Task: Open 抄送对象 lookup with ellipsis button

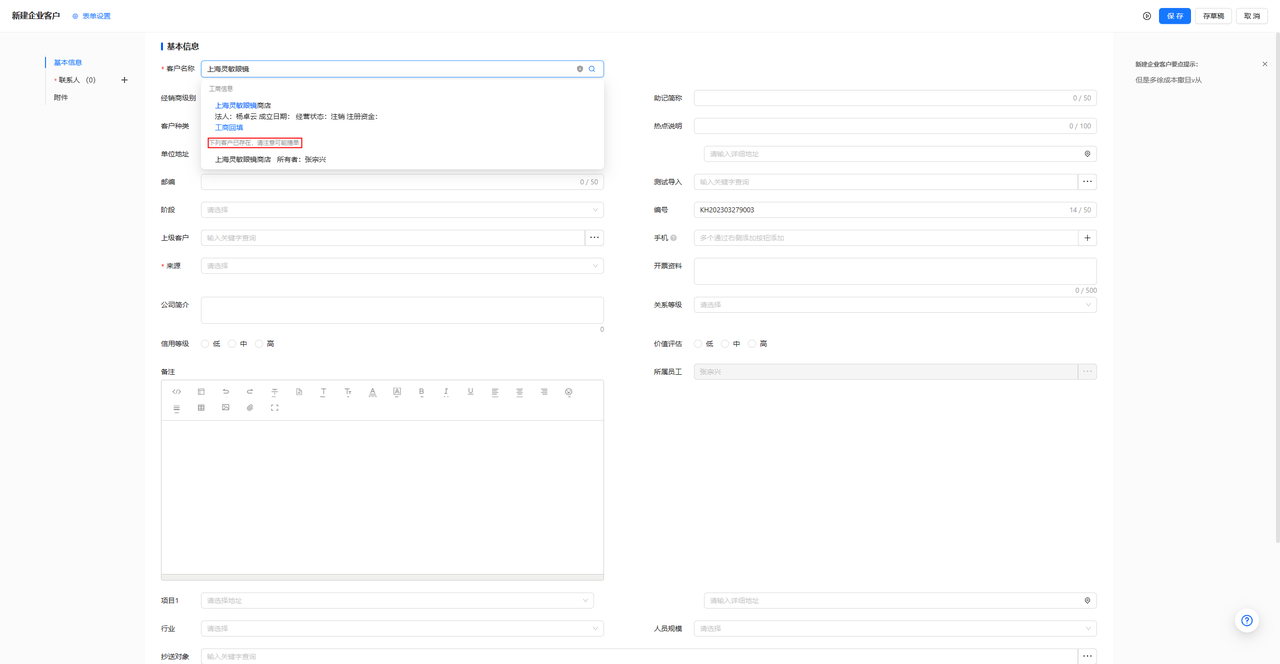Action: 1087,657
